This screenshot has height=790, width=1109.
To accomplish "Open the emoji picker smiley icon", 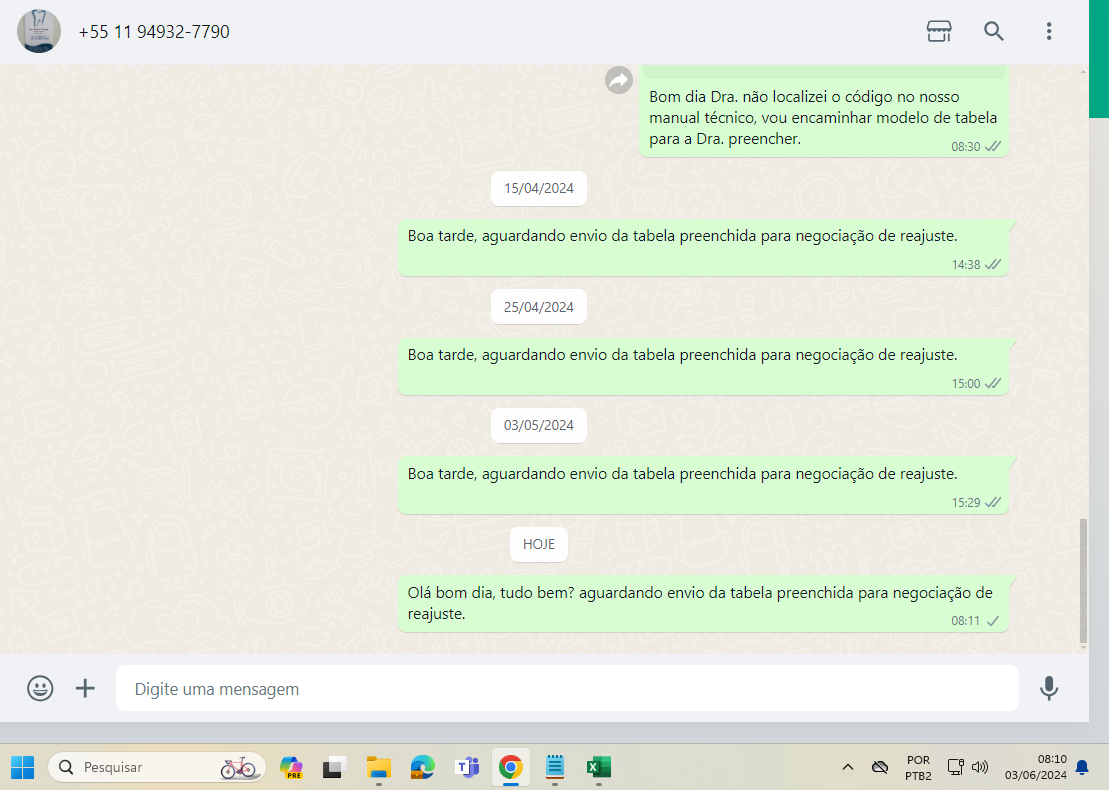I will coord(40,688).
